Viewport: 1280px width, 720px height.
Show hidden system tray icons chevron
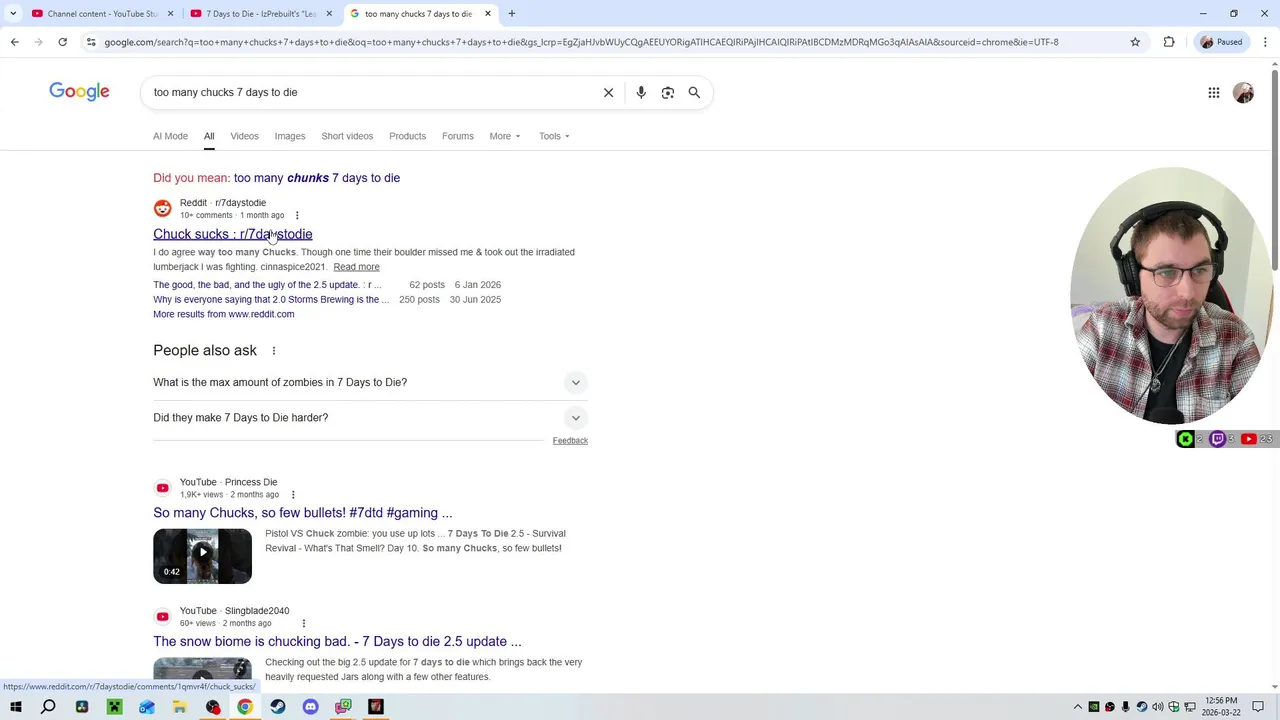(x=1077, y=707)
